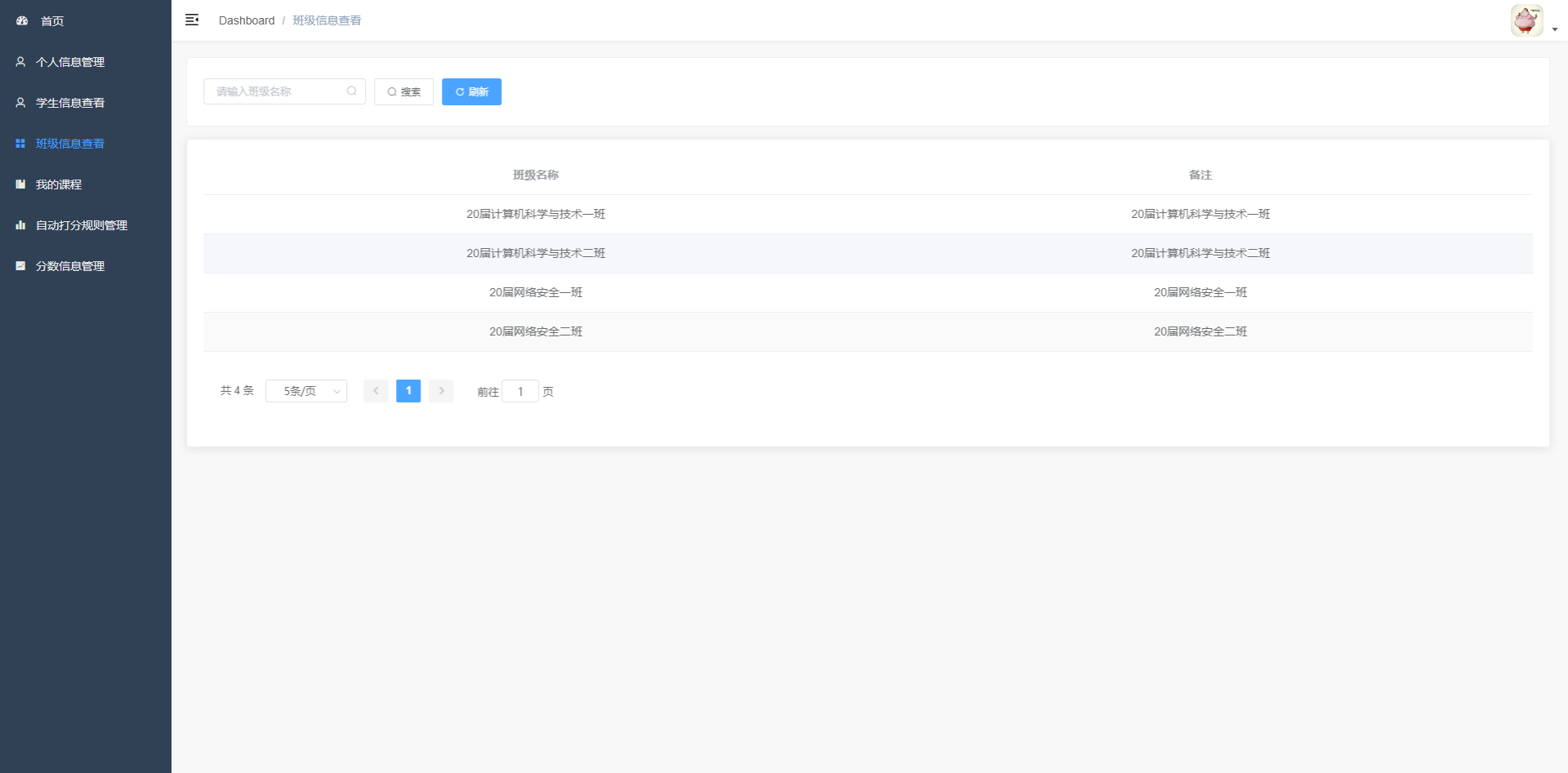Click the icon beside 分数信息管理
This screenshot has width=1568, height=773.
click(x=20, y=266)
